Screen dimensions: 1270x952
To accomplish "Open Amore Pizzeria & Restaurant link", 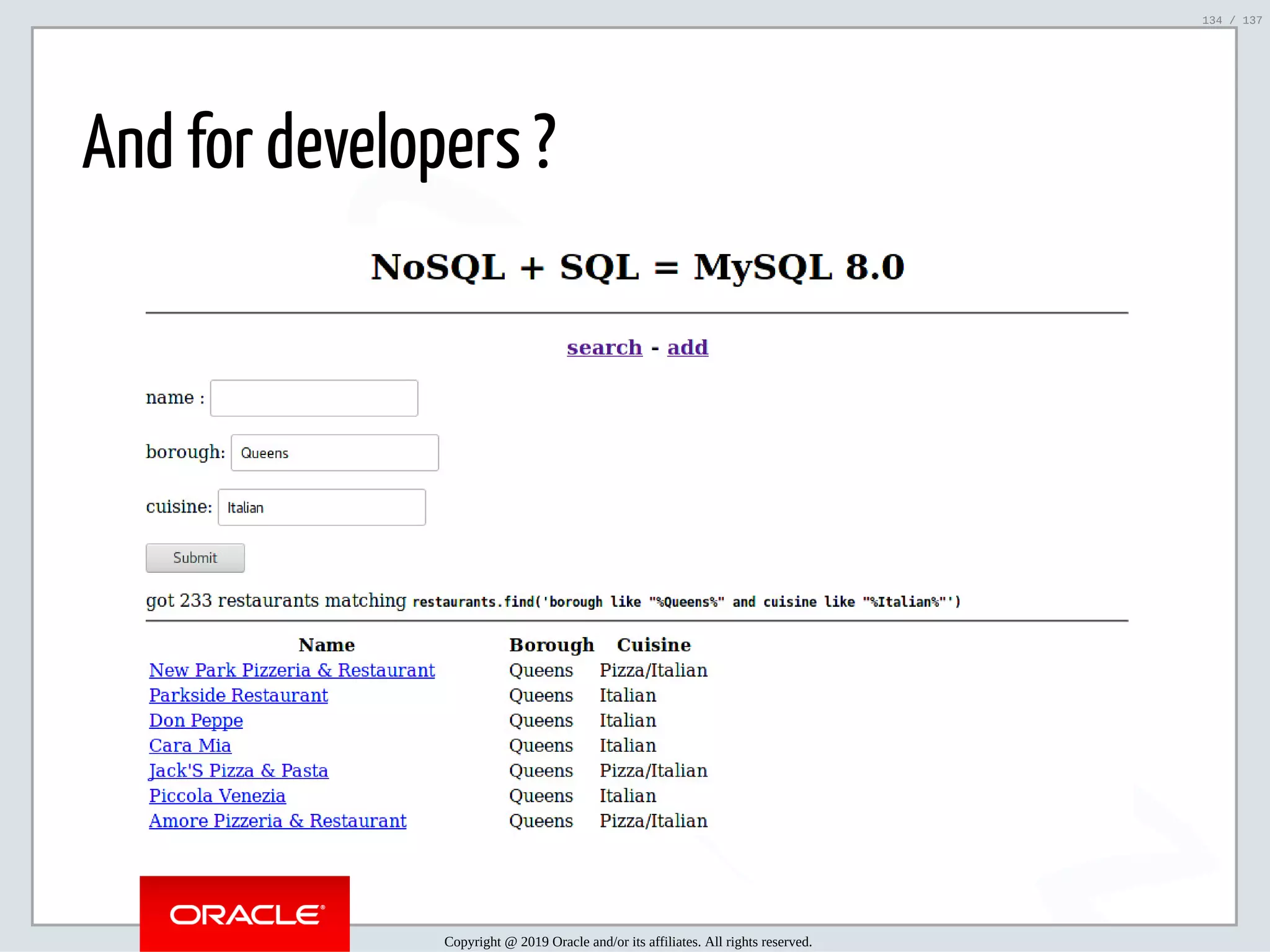I will (278, 821).
